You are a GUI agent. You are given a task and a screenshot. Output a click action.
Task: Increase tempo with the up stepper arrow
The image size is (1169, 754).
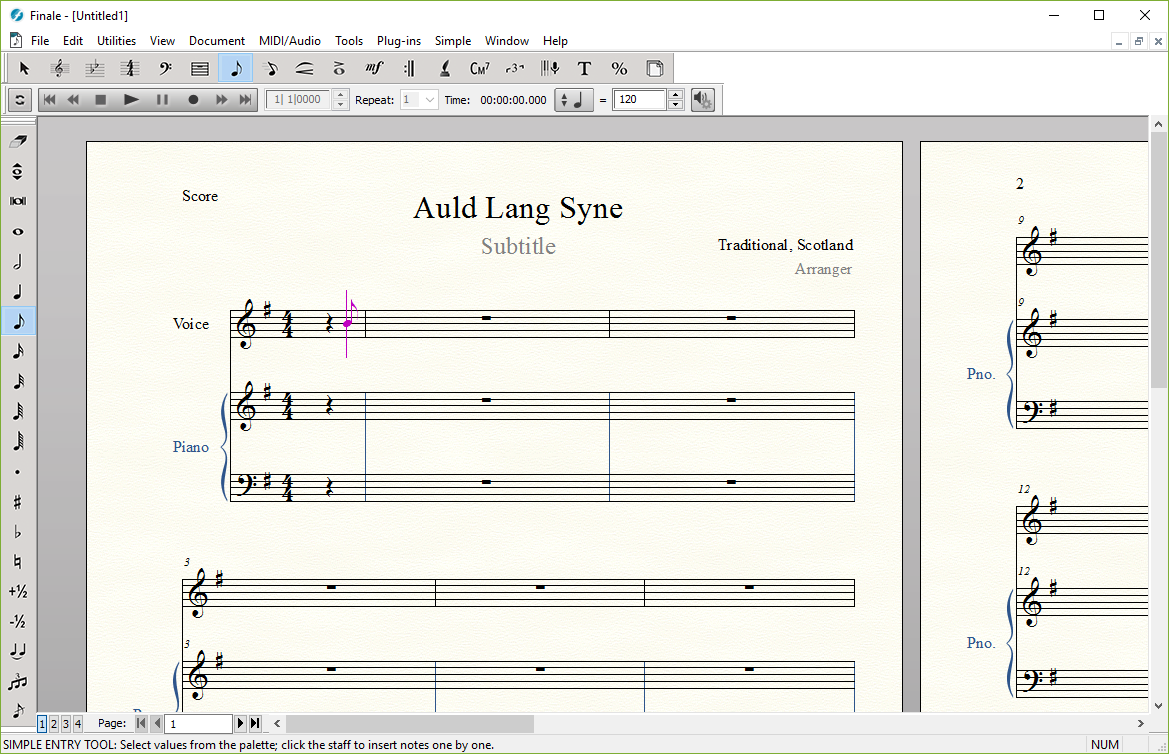675,95
